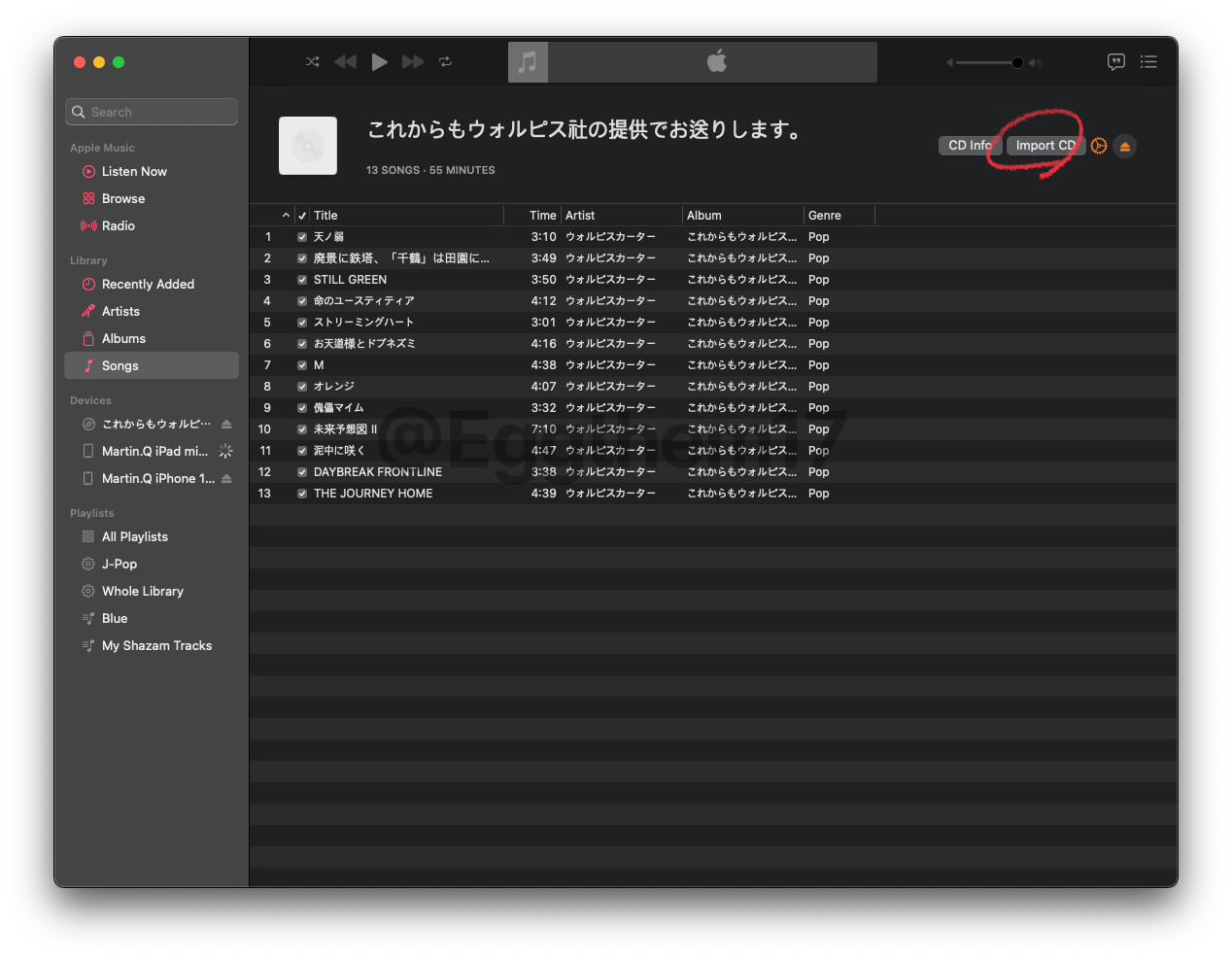
Task: Click the CD Info button
Action: [970, 146]
